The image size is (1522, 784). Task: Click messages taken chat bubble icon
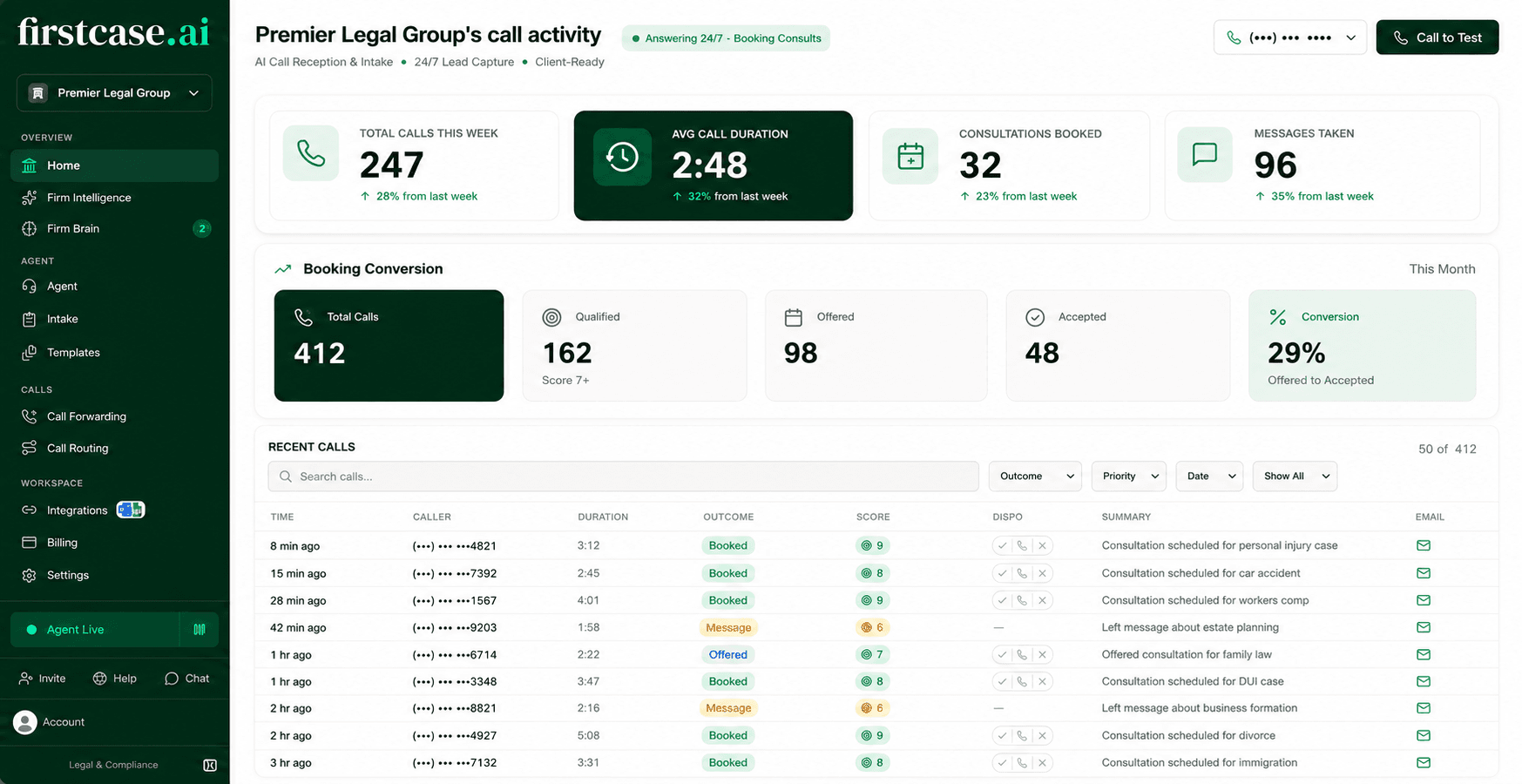pos(1205,155)
